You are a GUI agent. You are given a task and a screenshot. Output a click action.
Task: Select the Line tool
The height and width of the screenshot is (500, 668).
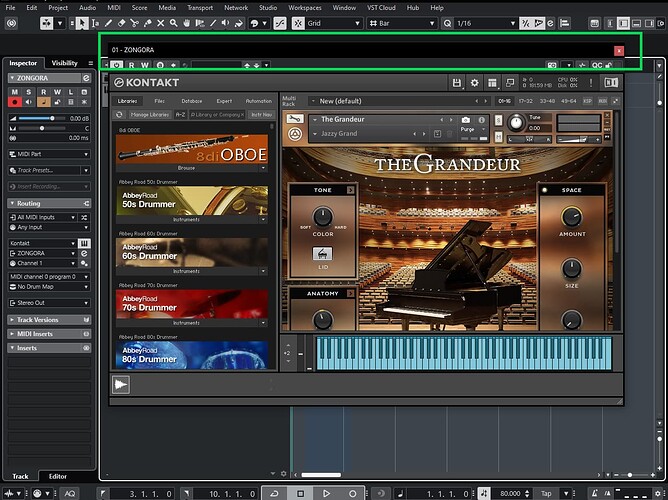click(x=213, y=23)
